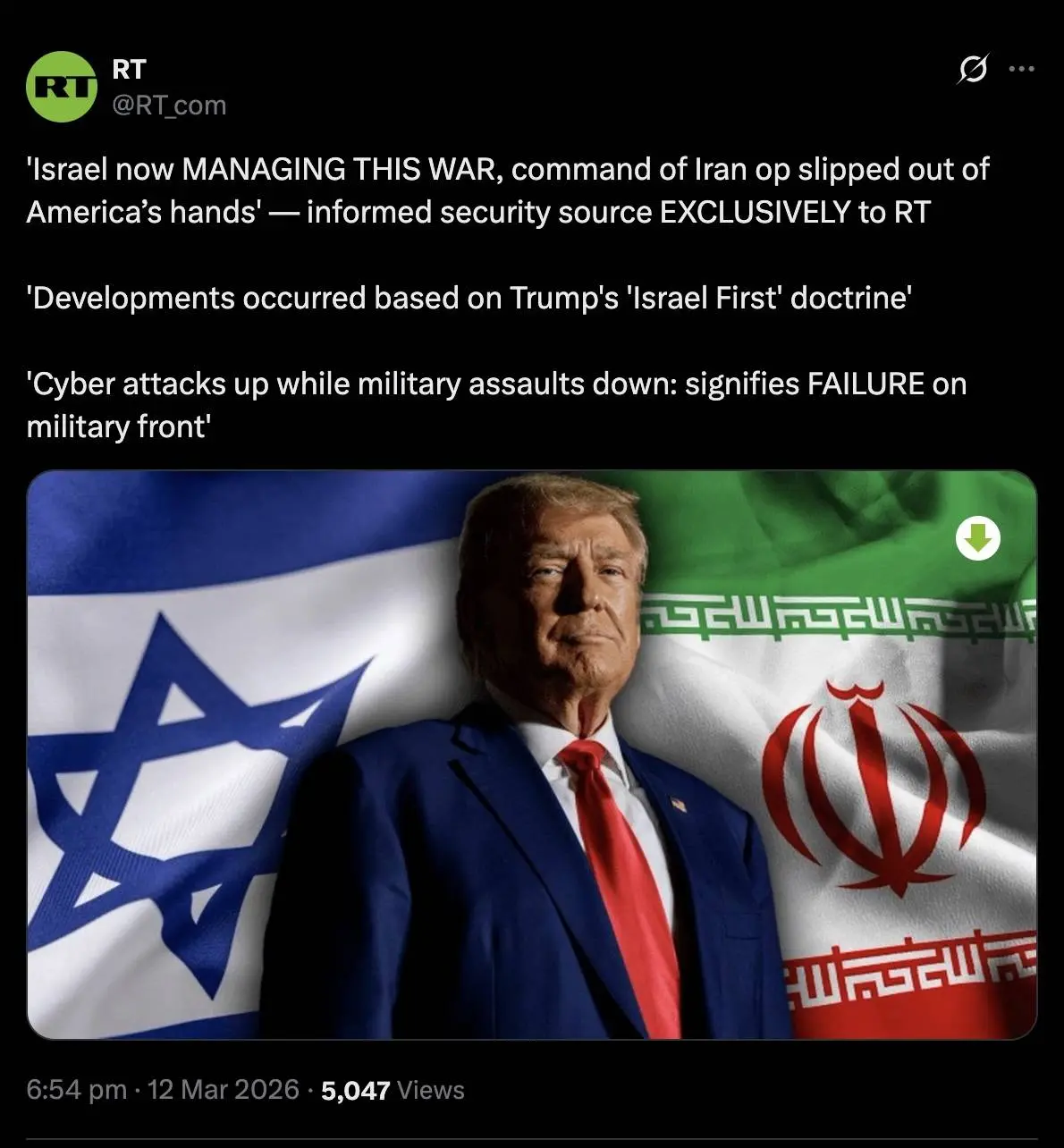
Task: Click the word FAILURE in the tweet
Action: pos(866,384)
